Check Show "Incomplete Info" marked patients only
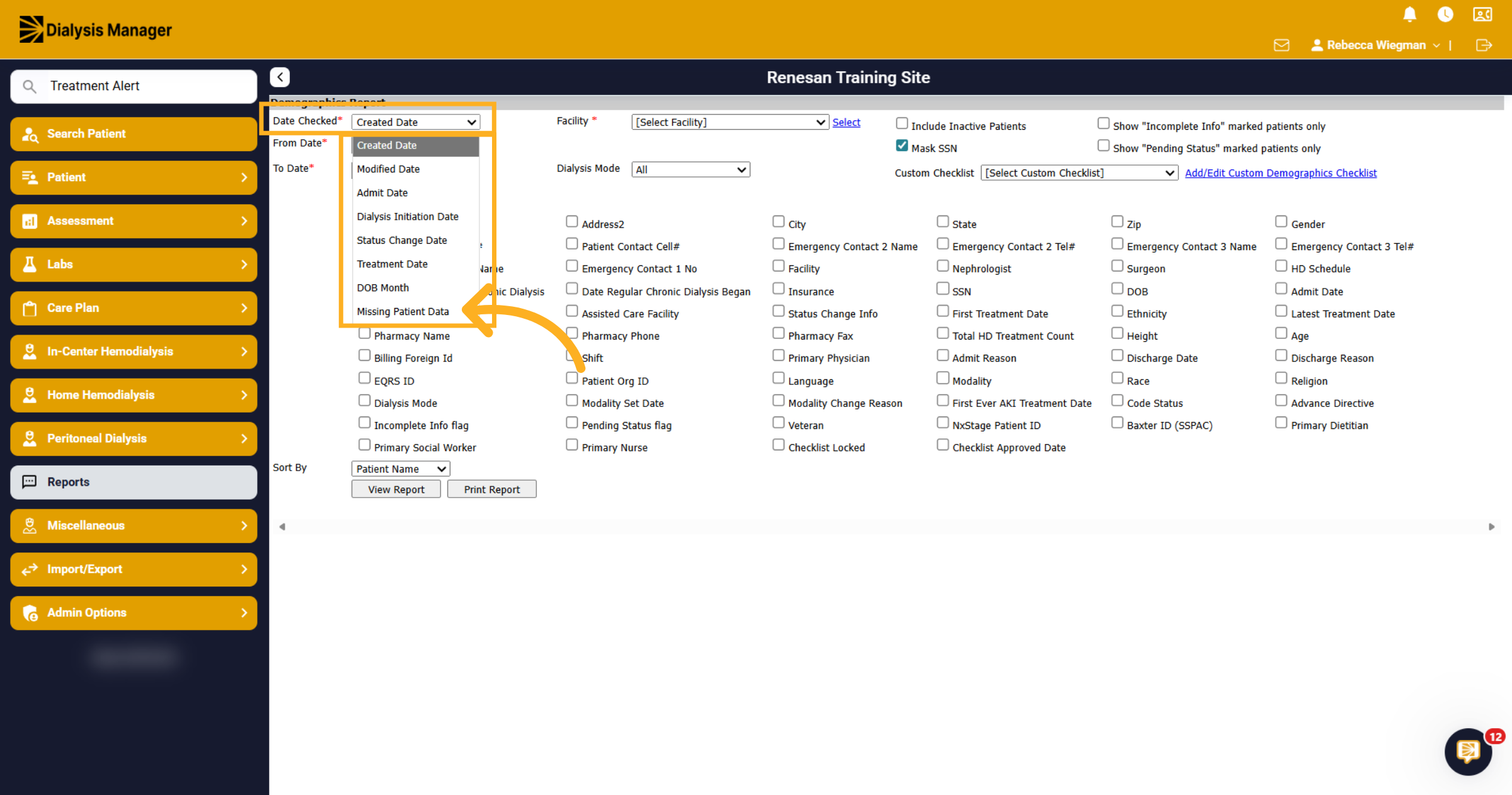The width and height of the screenshot is (1512, 795). point(1103,123)
